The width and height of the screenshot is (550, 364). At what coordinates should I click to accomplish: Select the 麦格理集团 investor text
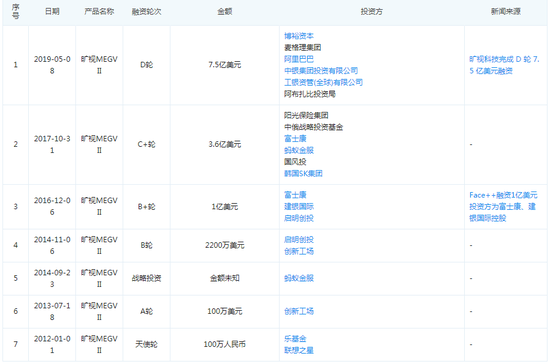click(x=303, y=47)
